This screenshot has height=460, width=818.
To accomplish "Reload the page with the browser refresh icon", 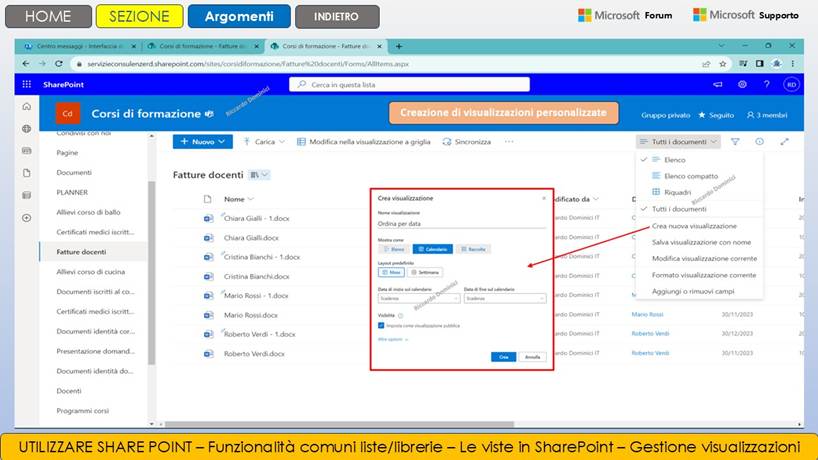I will (x=59, y=64).
